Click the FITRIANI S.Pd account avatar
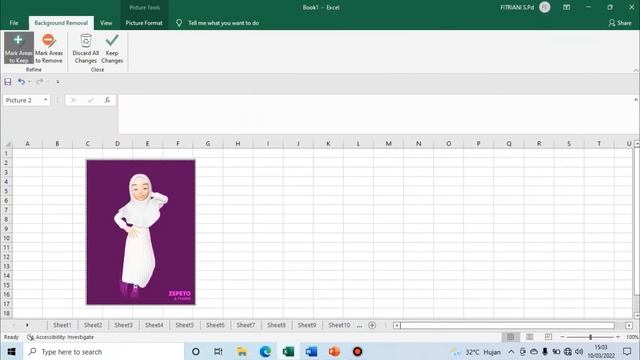 pyautogui.click(x=544, y=7)
